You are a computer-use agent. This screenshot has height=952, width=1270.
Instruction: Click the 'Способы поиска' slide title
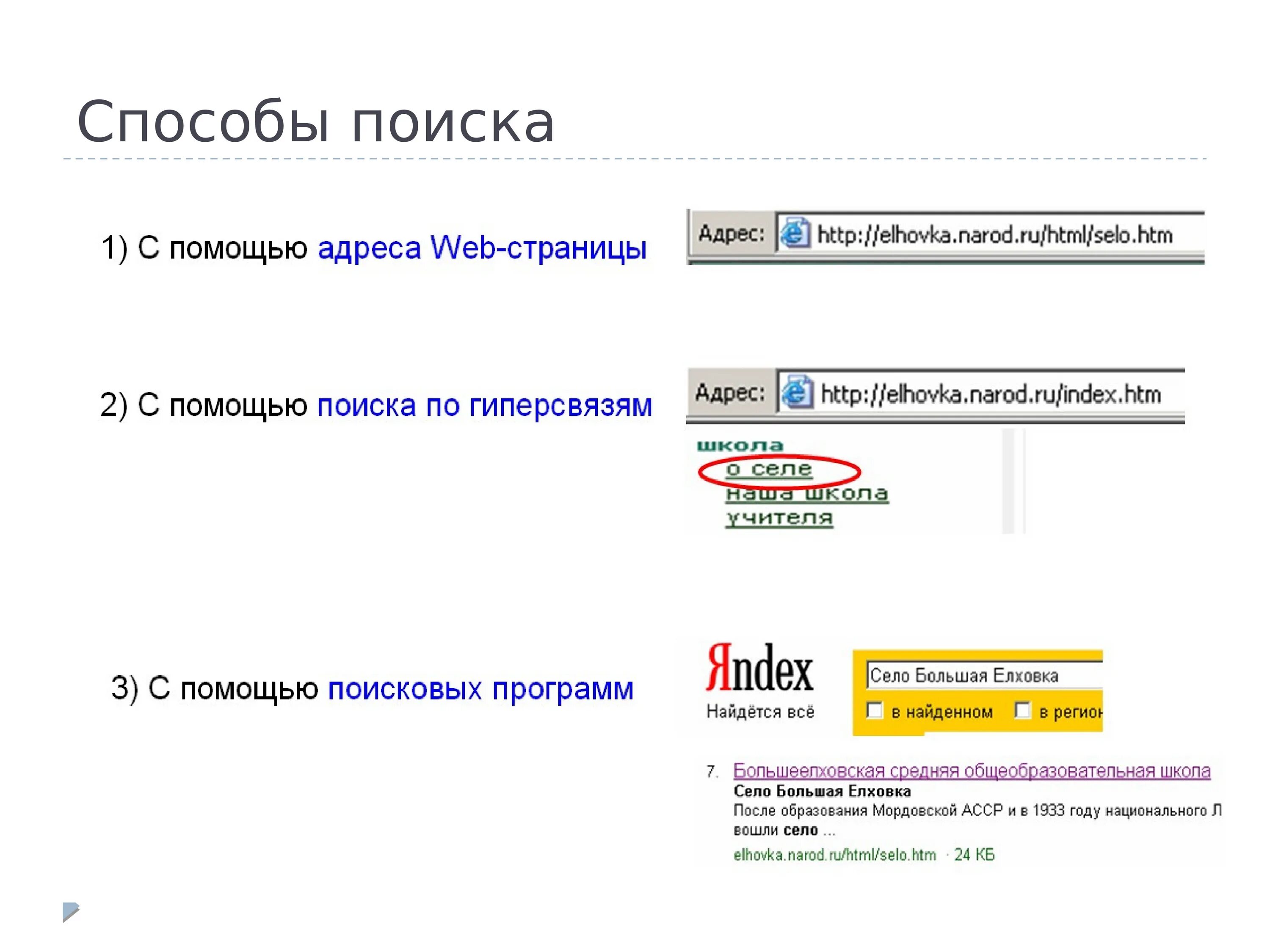click(x=316, y=122)
